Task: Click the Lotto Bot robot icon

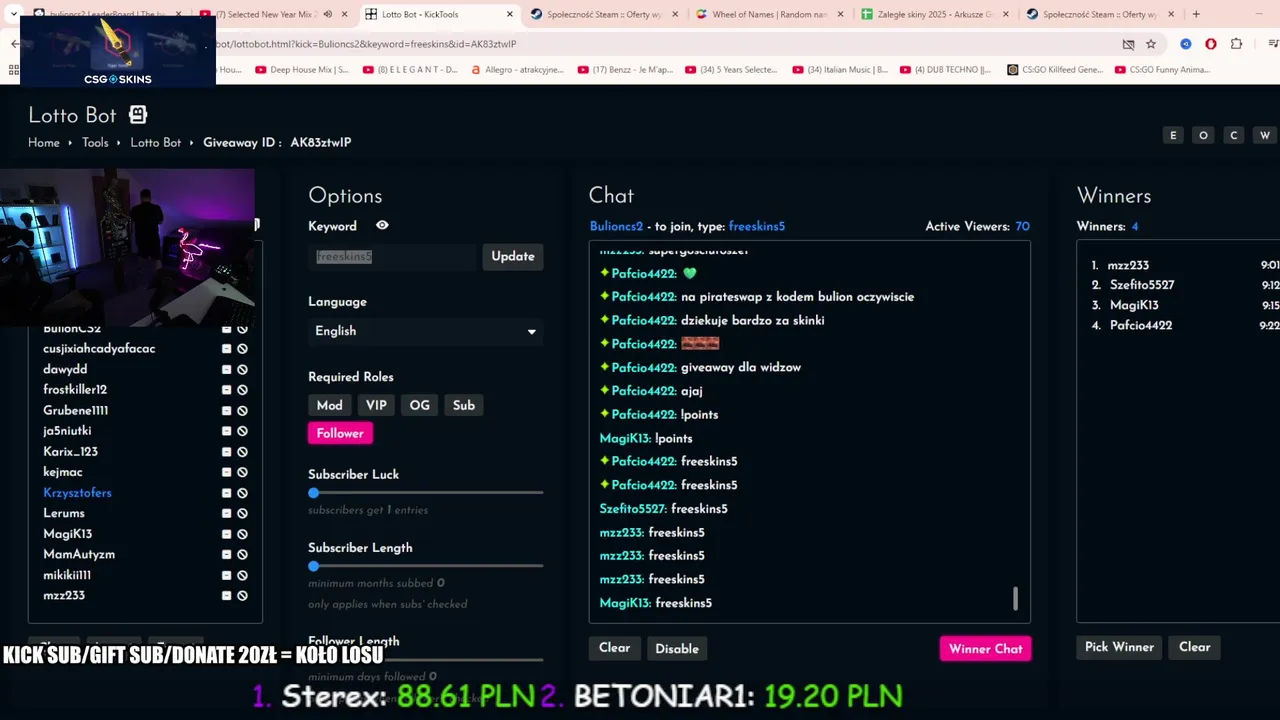Action: coord(138,115)
